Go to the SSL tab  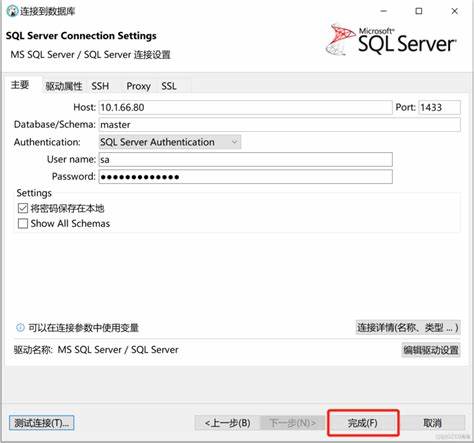(169, 86)
